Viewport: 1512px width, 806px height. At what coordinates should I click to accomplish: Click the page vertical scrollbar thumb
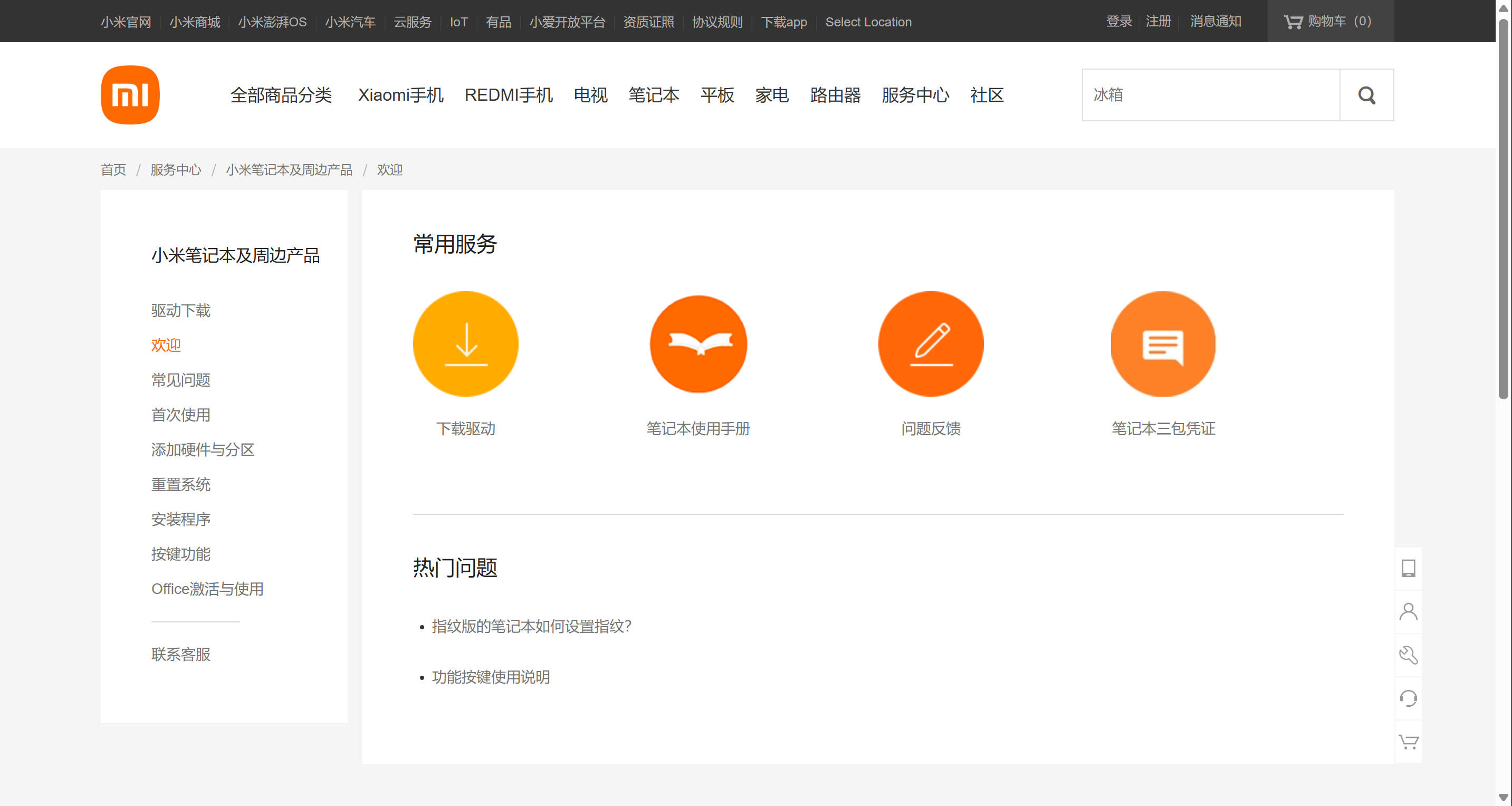[1503, 208]
